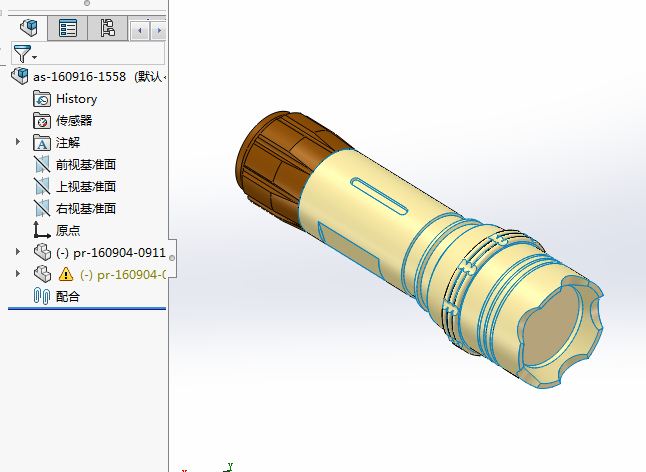Expand the 注解 annotations folder
Image resolution: width=646 pixels, height=472 pixels.
[17, 142]
